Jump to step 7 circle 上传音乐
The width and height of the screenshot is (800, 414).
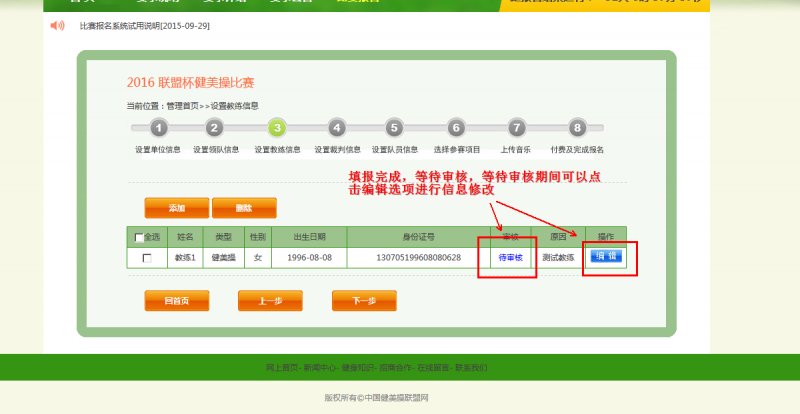coord(516,128)
